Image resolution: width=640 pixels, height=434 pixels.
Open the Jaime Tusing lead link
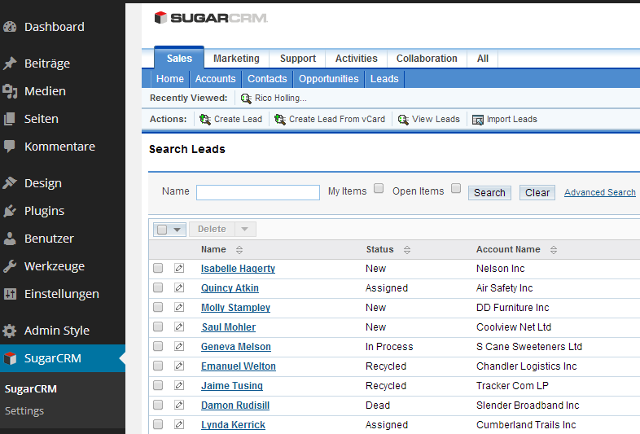click(x=232, y=385)
